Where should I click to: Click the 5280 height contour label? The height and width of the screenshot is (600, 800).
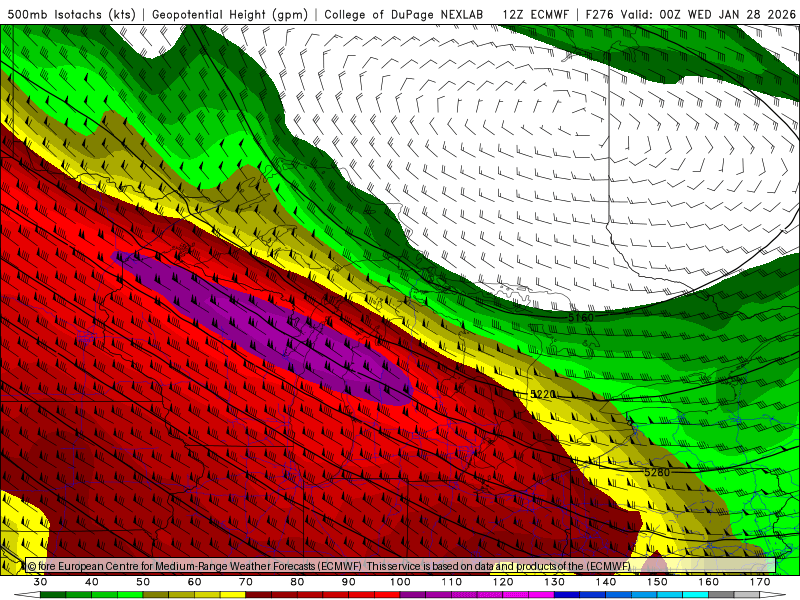(657, 472)
